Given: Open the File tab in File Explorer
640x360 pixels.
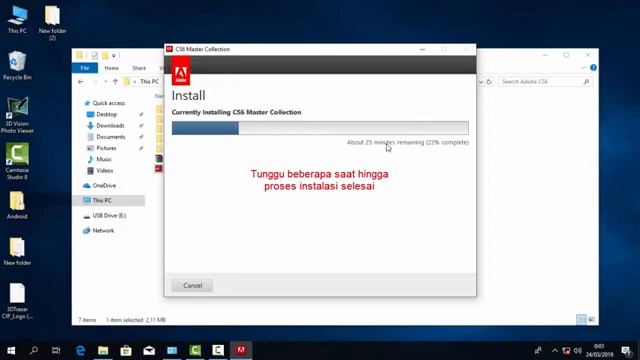Looking at the screenshot, I should click(x=85, y=68).
